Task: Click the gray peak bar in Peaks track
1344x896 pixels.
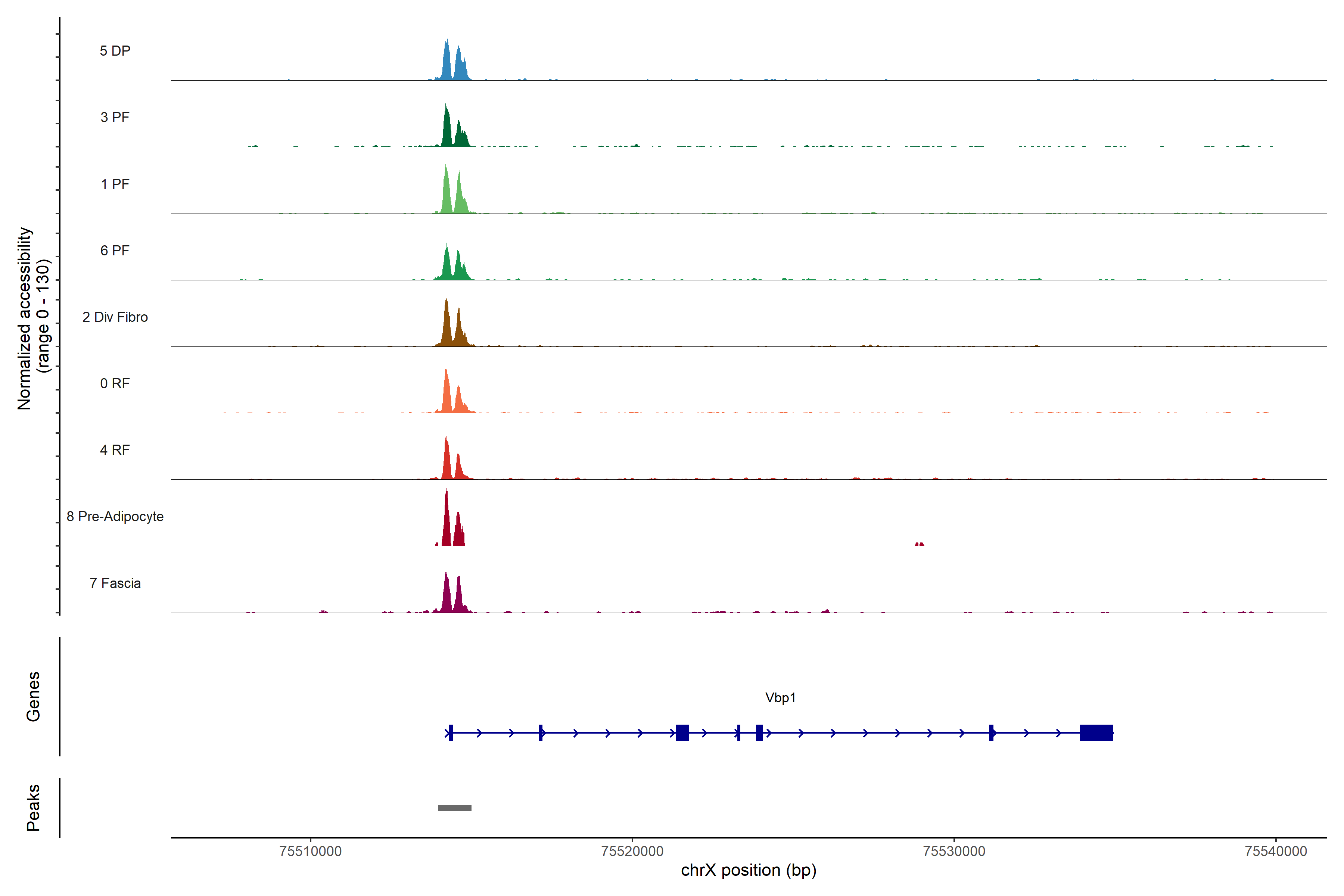Action: (x=455, y=808)
